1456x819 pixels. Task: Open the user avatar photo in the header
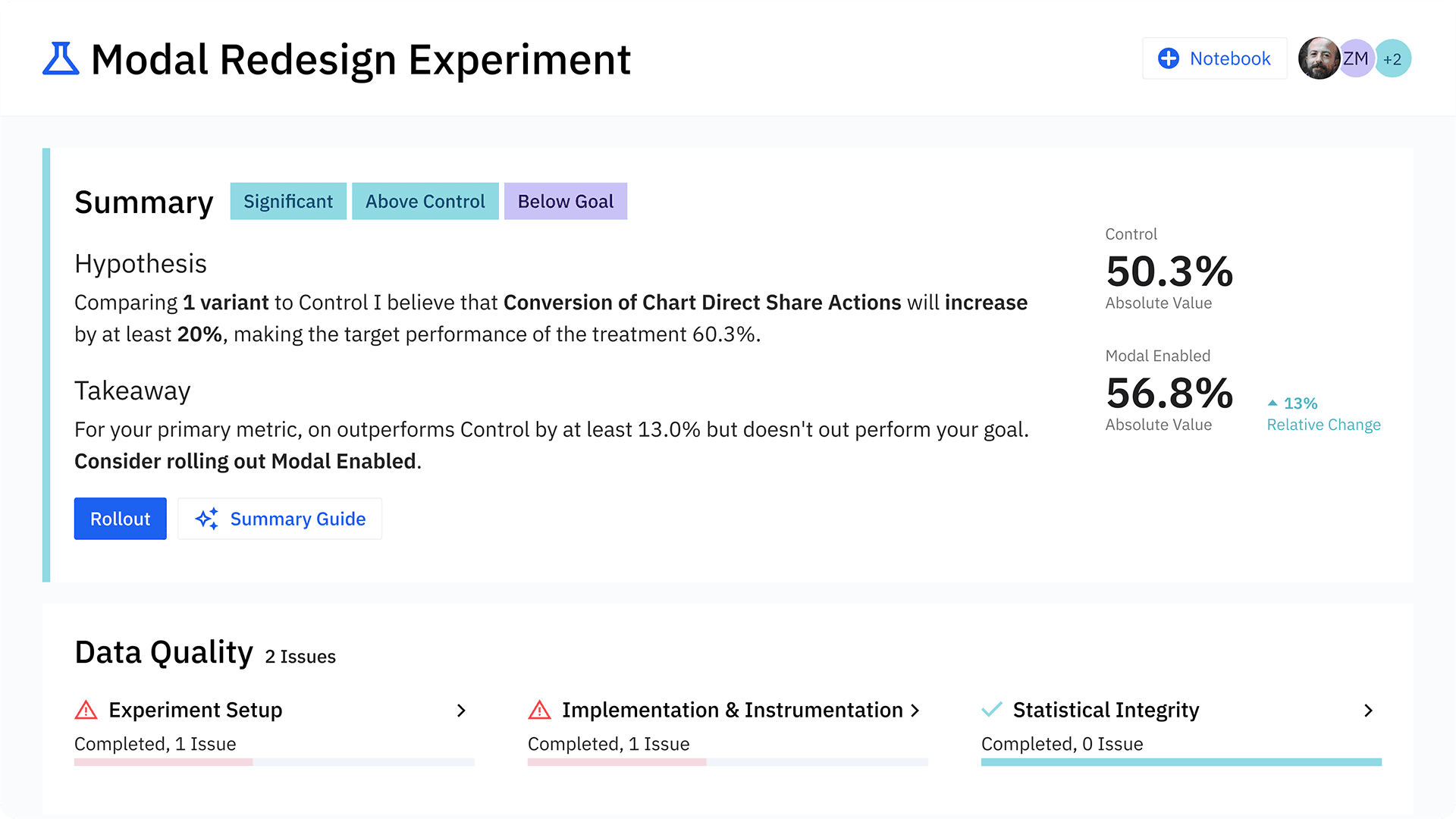[x=1319, y=58]
